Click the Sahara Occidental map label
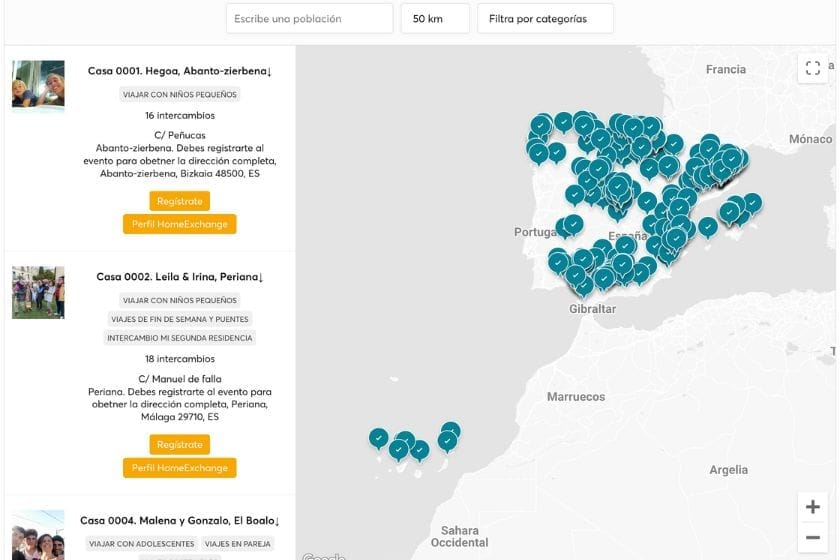The image size is (840, 560). click(x=460, y=536)
